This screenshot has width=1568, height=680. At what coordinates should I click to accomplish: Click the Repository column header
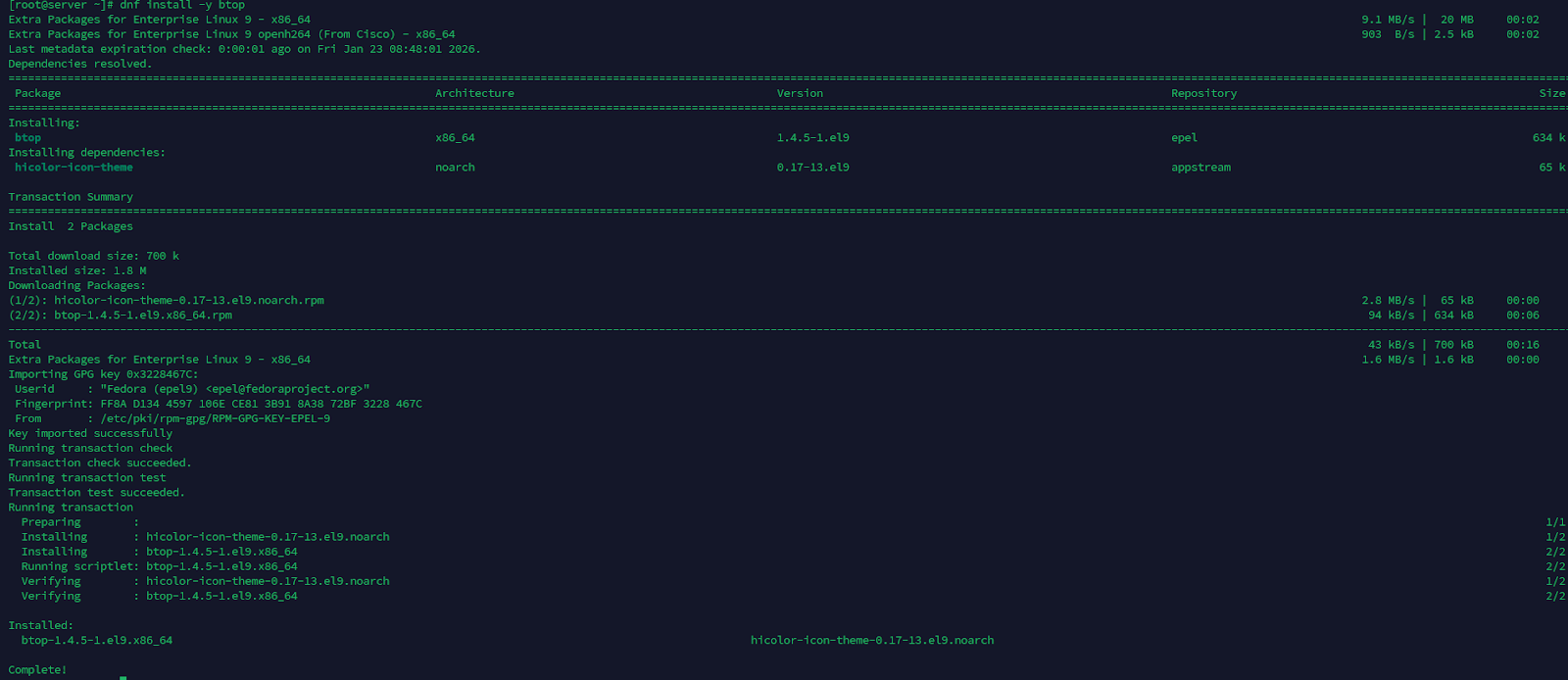click(1203, 93)
